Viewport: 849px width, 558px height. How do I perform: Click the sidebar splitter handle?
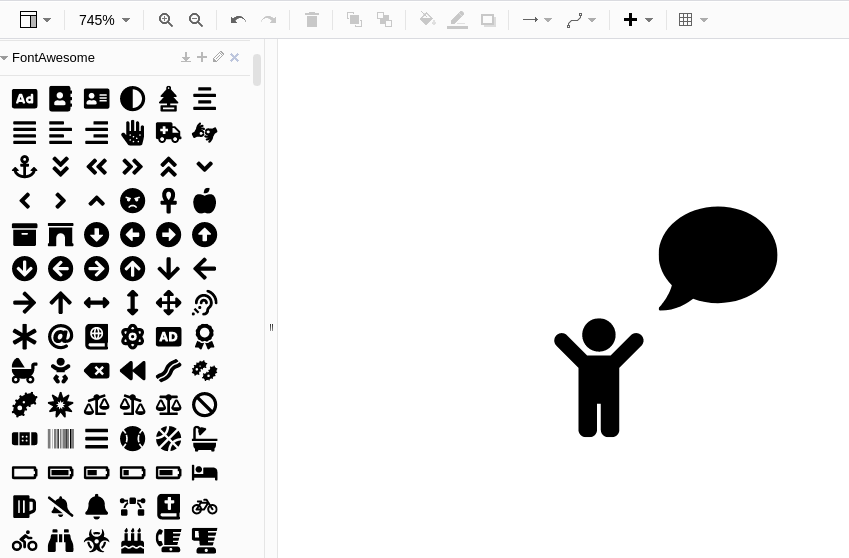tap(271, 327)
